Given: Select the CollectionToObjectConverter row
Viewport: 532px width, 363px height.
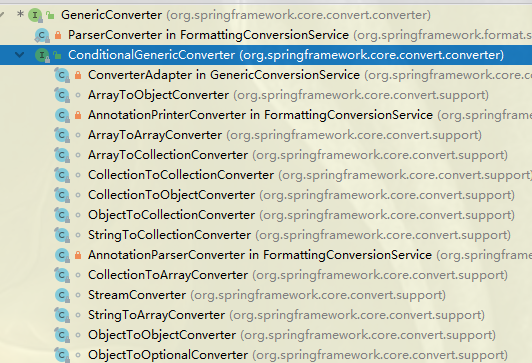Looking at the screenshot, I should pos(266,195).
